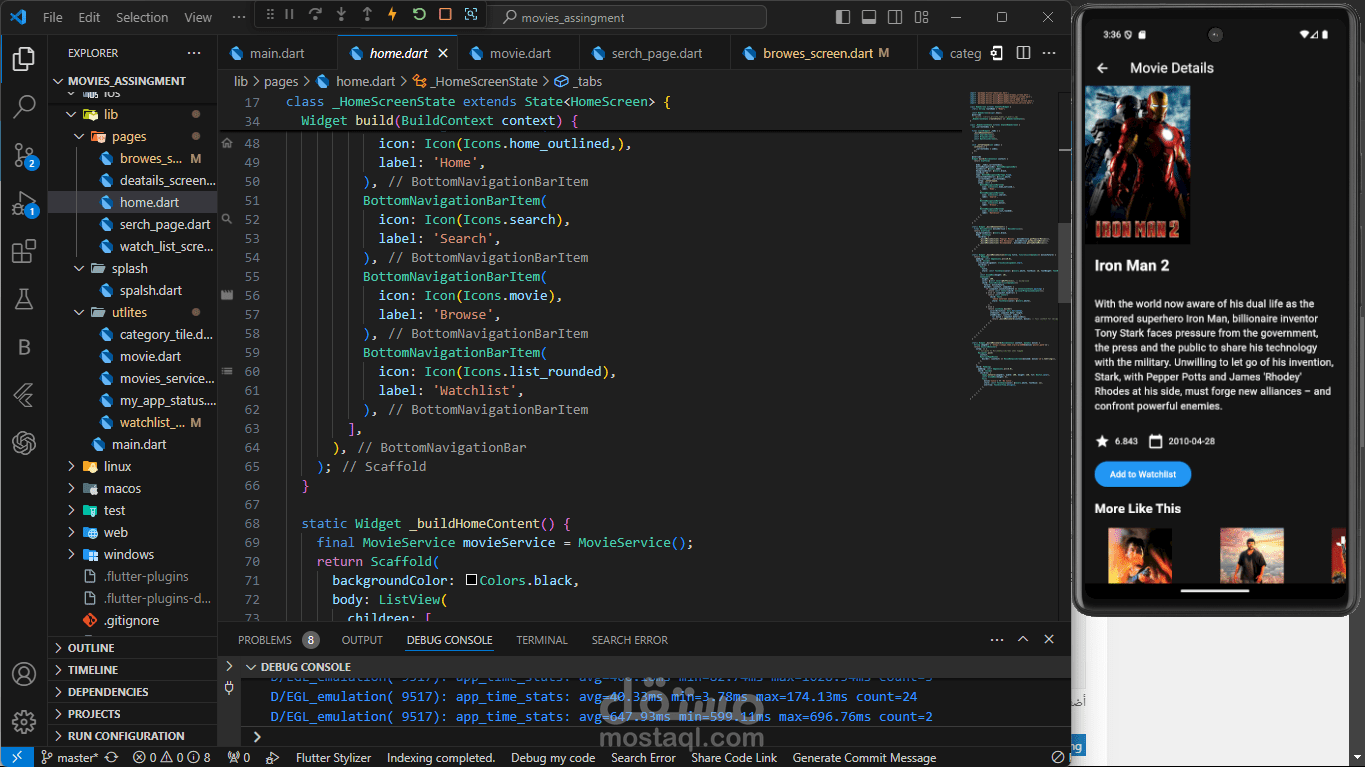The height and width of the screenshot is (767, 1365).
Task: Open the ChatGPT icon in activity bar
Action: pyautogui.click(x=24, y=443)
